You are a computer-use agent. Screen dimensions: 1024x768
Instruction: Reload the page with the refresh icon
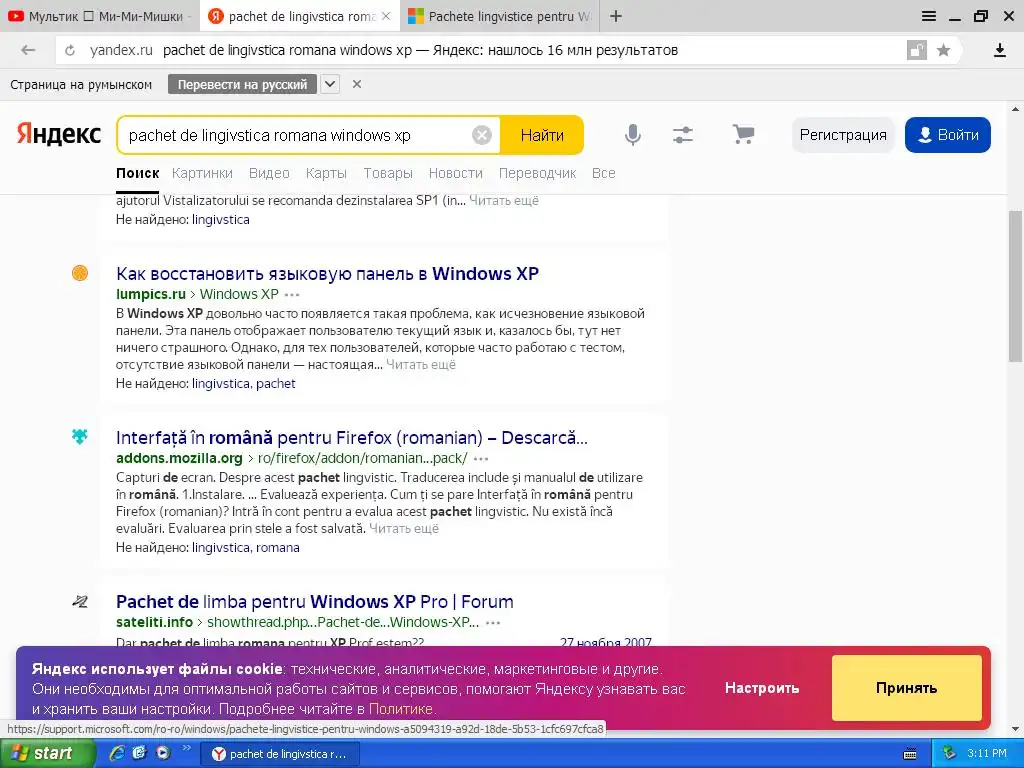70,50
